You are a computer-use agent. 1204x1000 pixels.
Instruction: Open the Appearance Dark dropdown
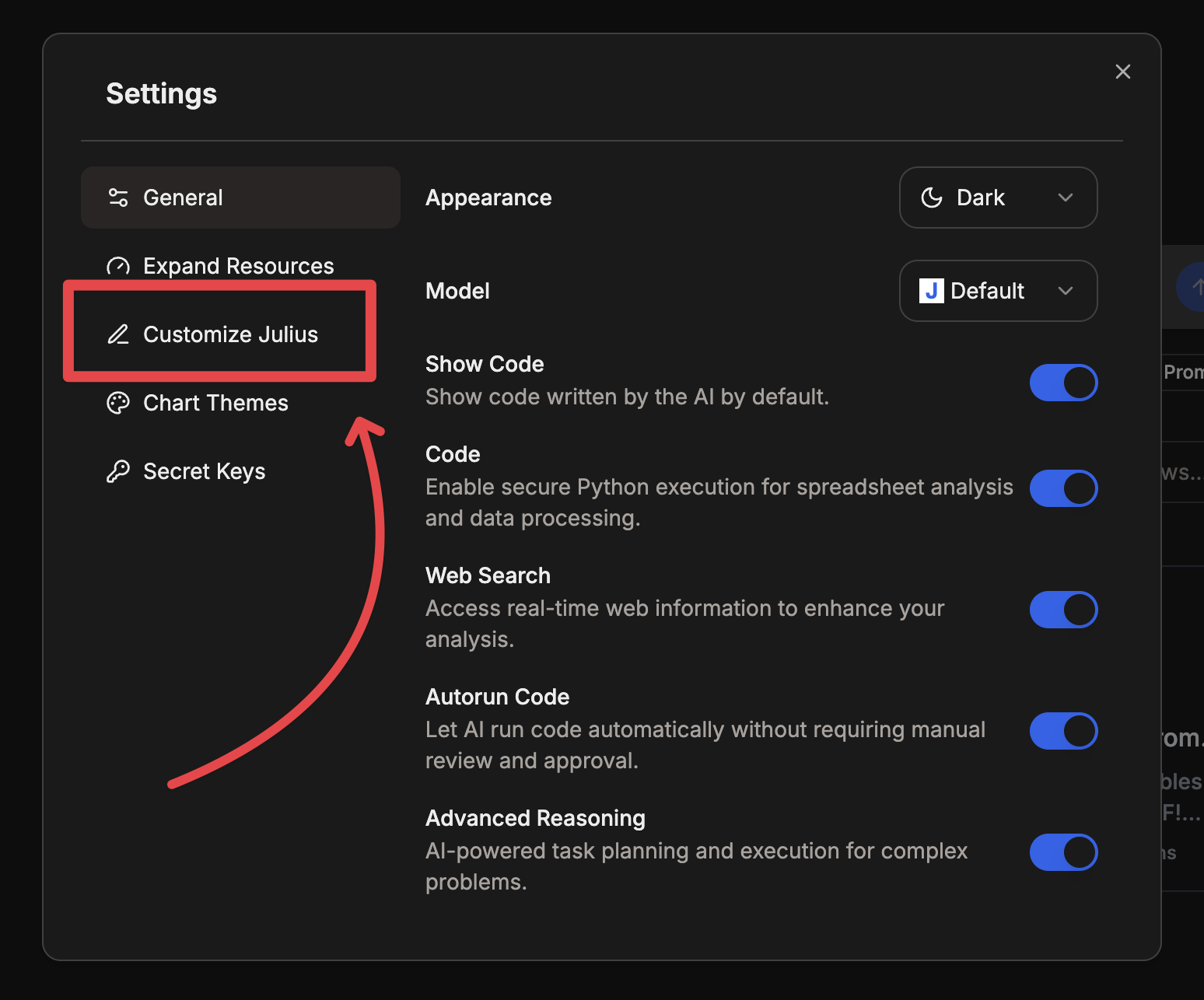coord(998,198)
